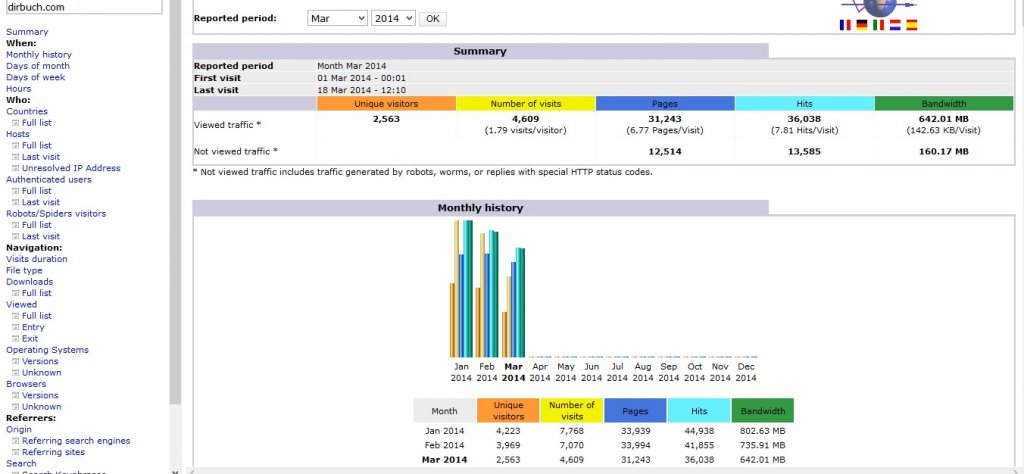This screenshot has width=1024, height=474.
Task: Click the Jan 2014 bars in the chart
Action: [x=462, y=289]
